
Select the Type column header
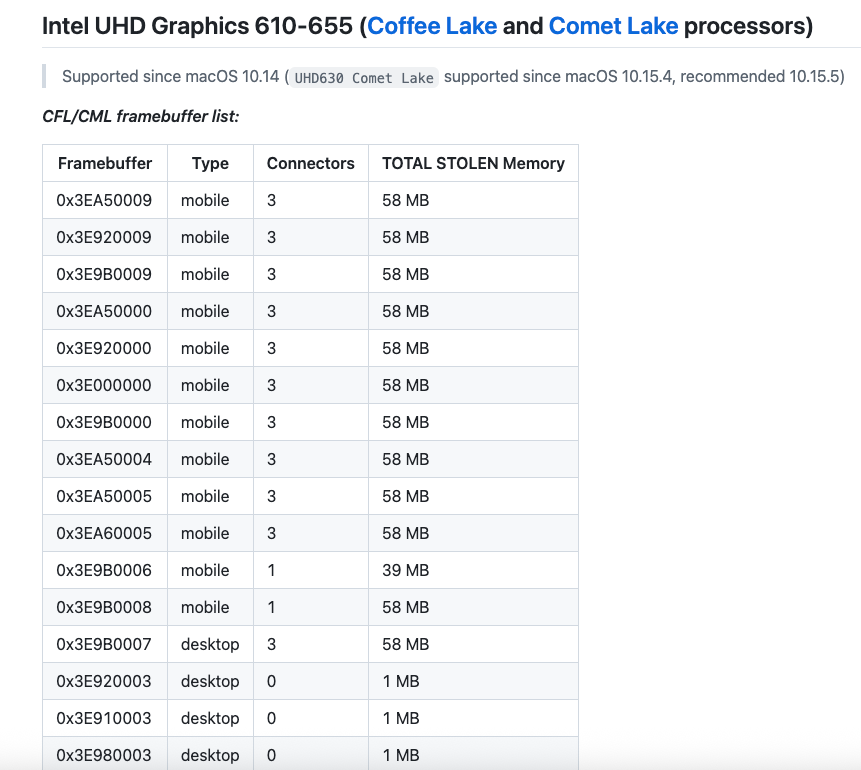(x=210, y=163)
